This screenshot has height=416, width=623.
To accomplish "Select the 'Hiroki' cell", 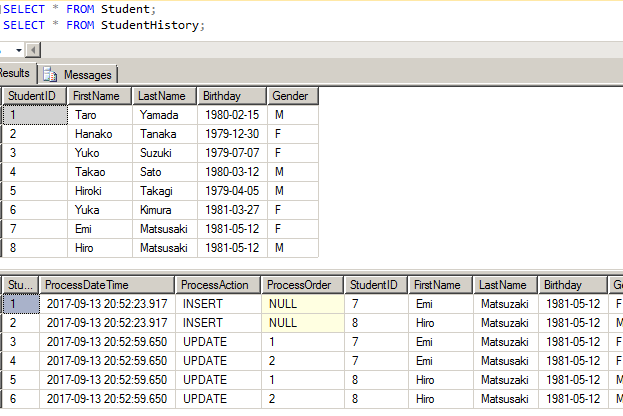I will (100, 191).
